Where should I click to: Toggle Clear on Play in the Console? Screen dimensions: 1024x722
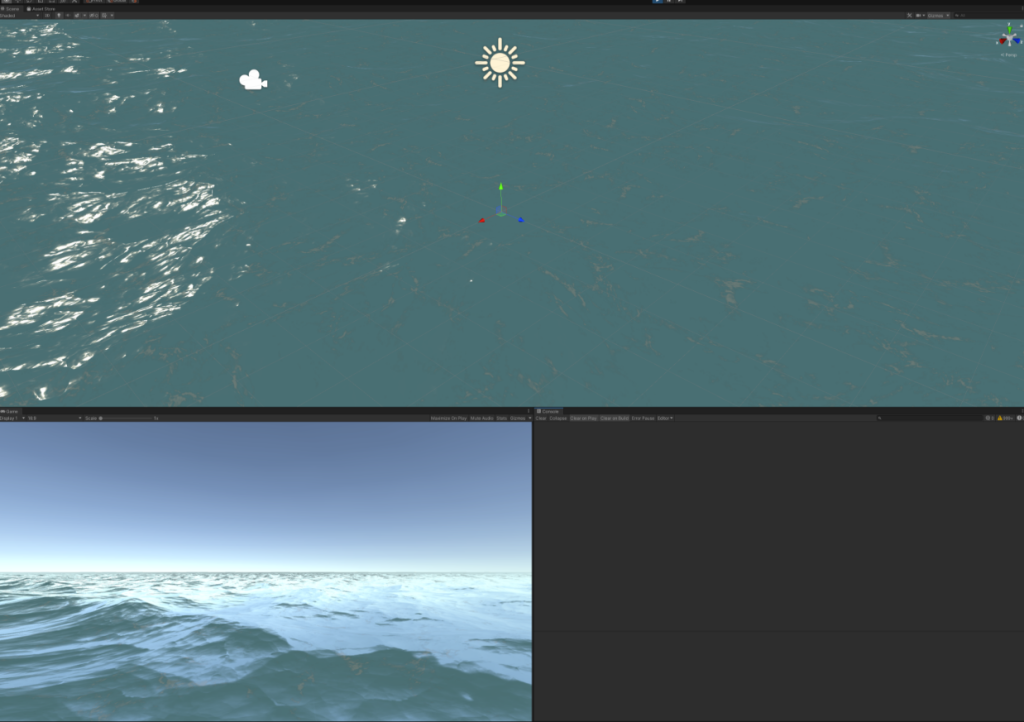coord(584,418)
